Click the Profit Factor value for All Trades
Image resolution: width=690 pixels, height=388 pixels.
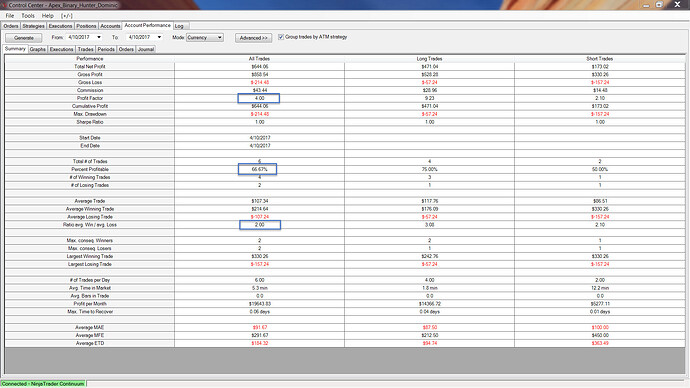point(259,98)
